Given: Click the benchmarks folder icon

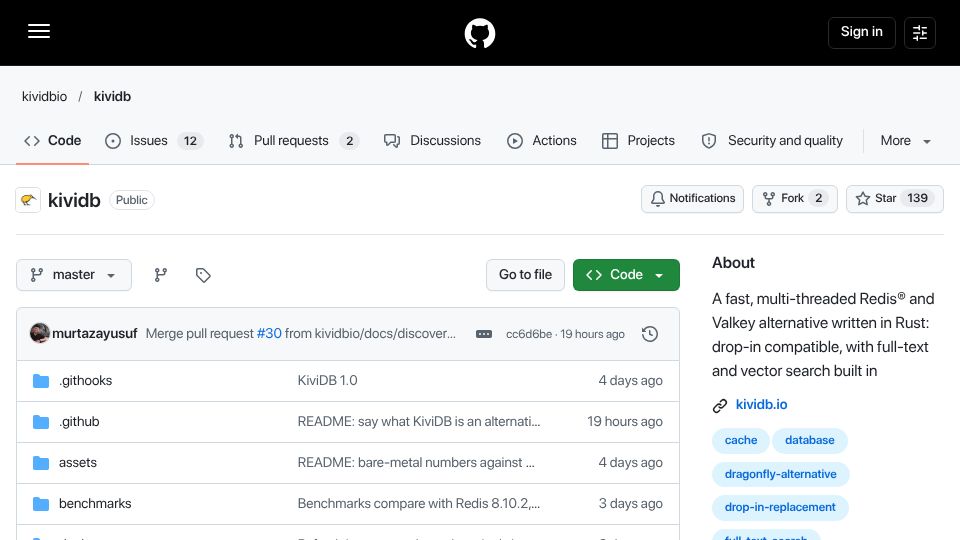Looking at the screenshot, I should pyautogui.click(x=41, y=504).
